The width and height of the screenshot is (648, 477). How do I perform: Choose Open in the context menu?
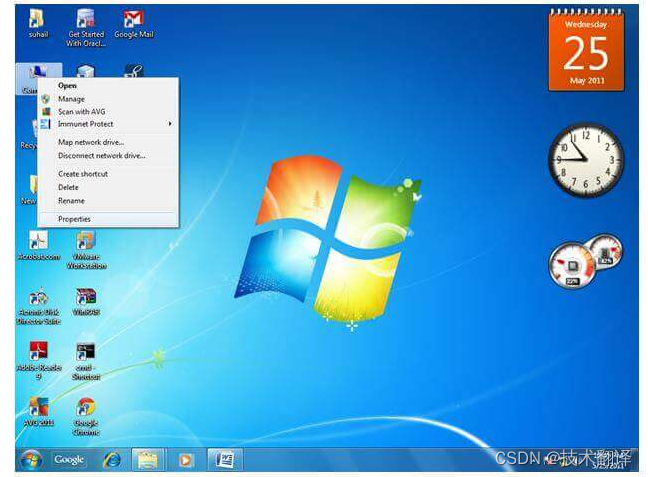(x=108, y=86)
